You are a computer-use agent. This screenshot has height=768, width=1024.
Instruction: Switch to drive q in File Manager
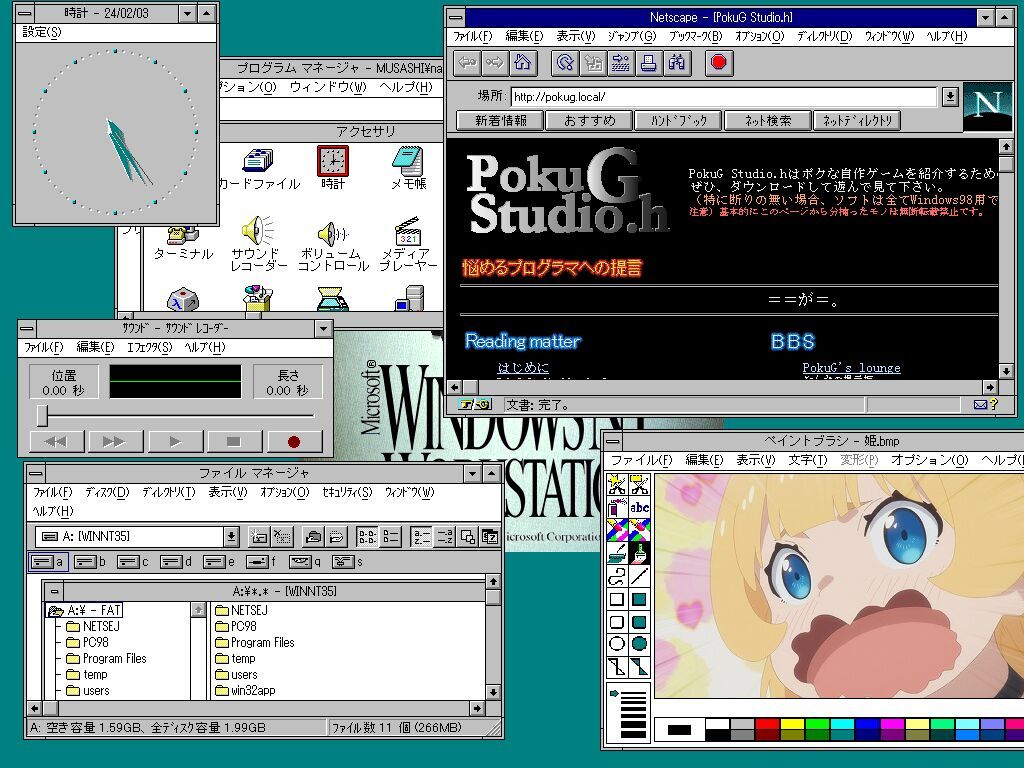[x=304, y=562]
